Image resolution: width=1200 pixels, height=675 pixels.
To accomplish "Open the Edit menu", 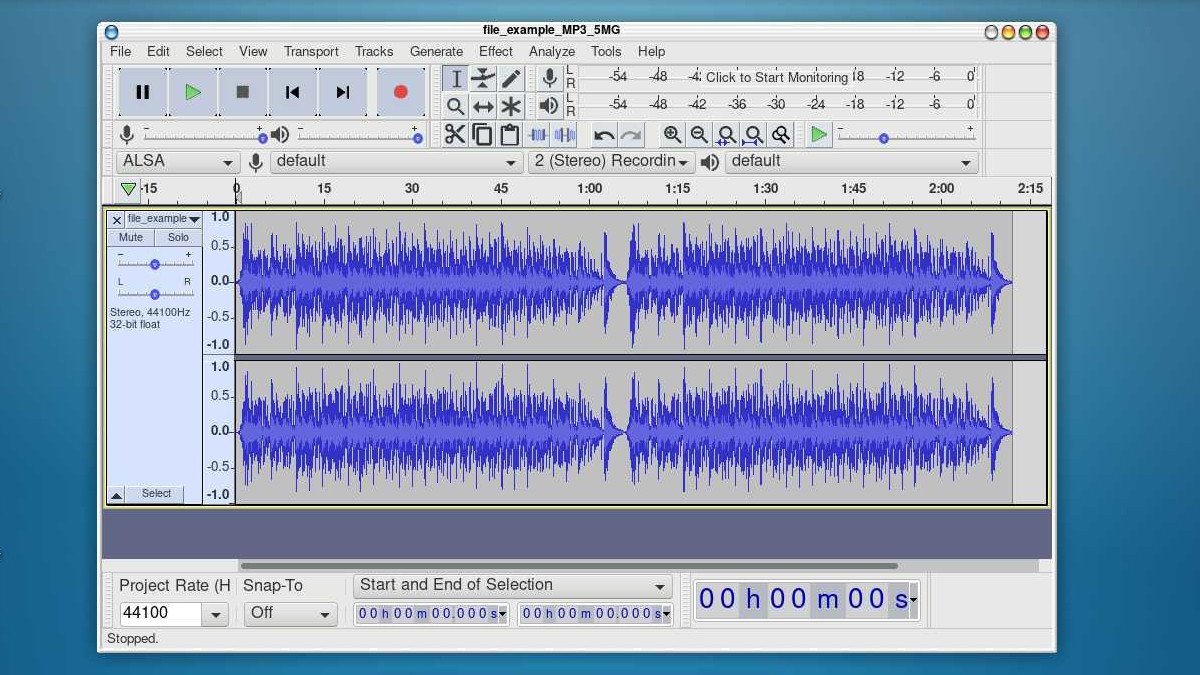I will tap(158, 51).
